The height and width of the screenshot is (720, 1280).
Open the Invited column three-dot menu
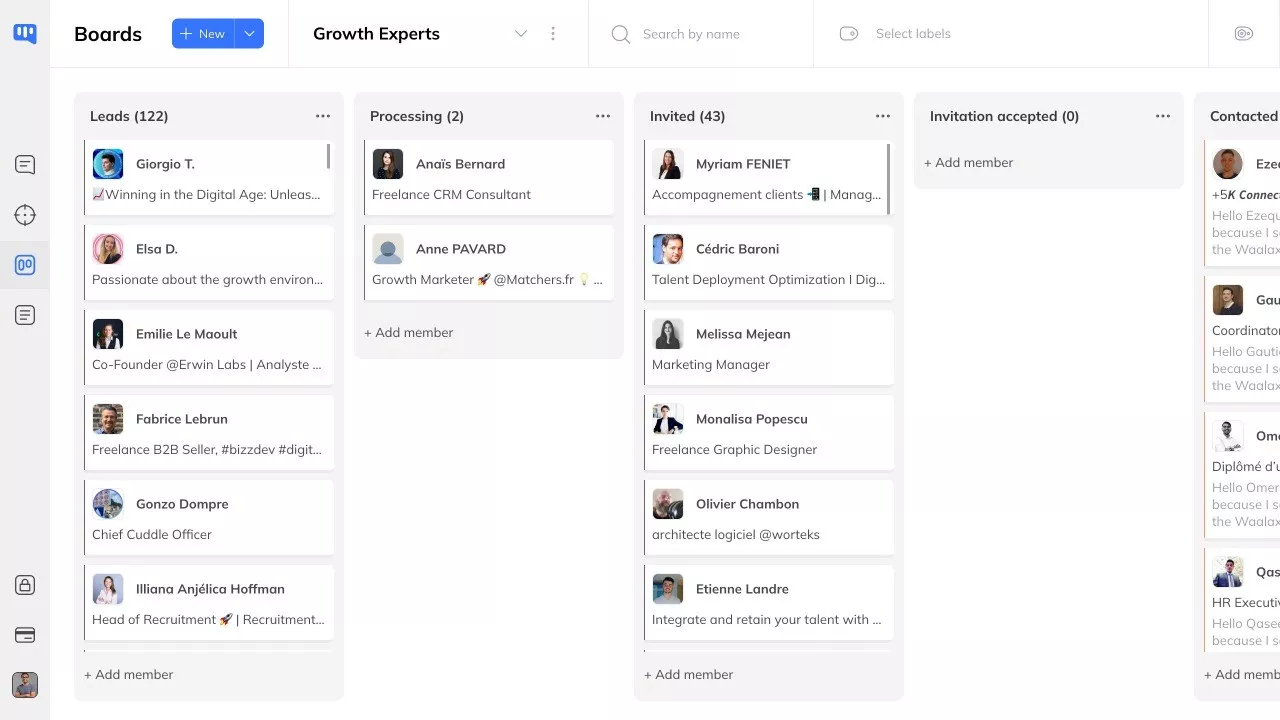(x=882, y=116)
